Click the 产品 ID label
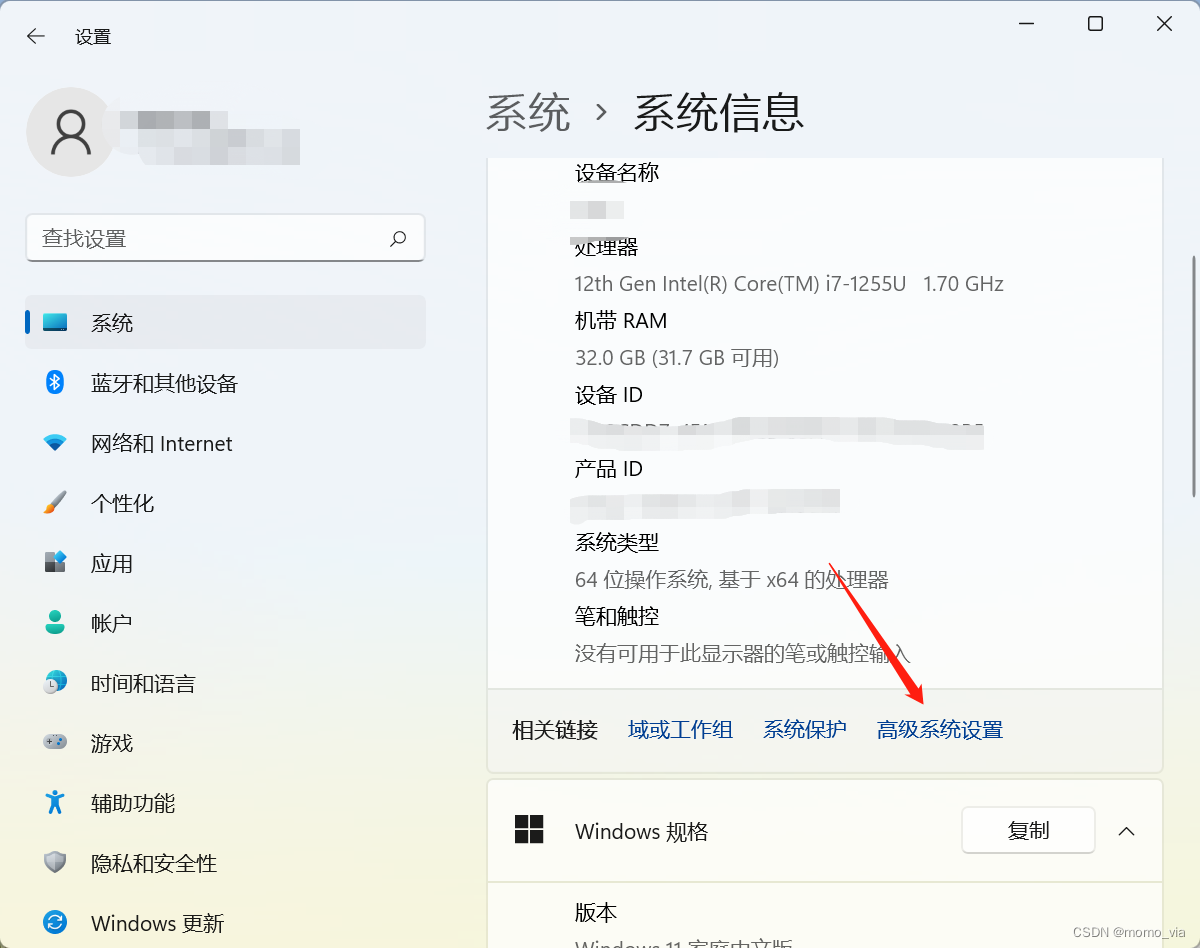Viewport: 1200px width, 948px height. point(609,469)
